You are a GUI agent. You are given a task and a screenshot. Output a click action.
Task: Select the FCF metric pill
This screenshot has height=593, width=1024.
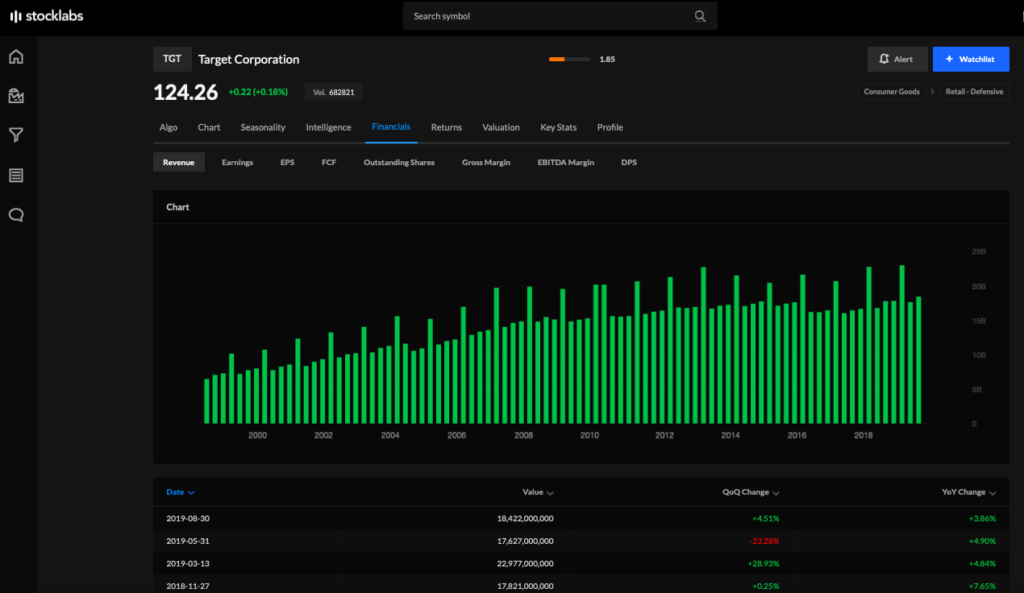pyautogui.click(x=328, y=162)
